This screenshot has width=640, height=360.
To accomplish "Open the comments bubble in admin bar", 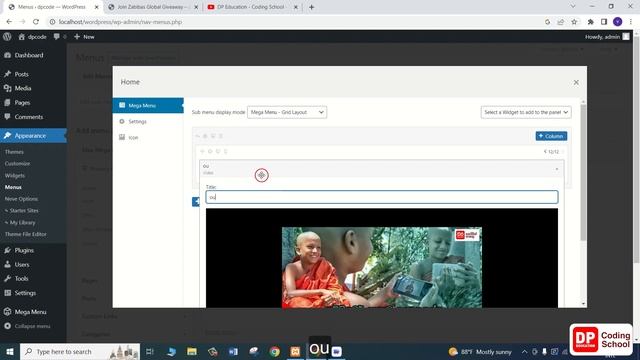I will click(60, 37).
